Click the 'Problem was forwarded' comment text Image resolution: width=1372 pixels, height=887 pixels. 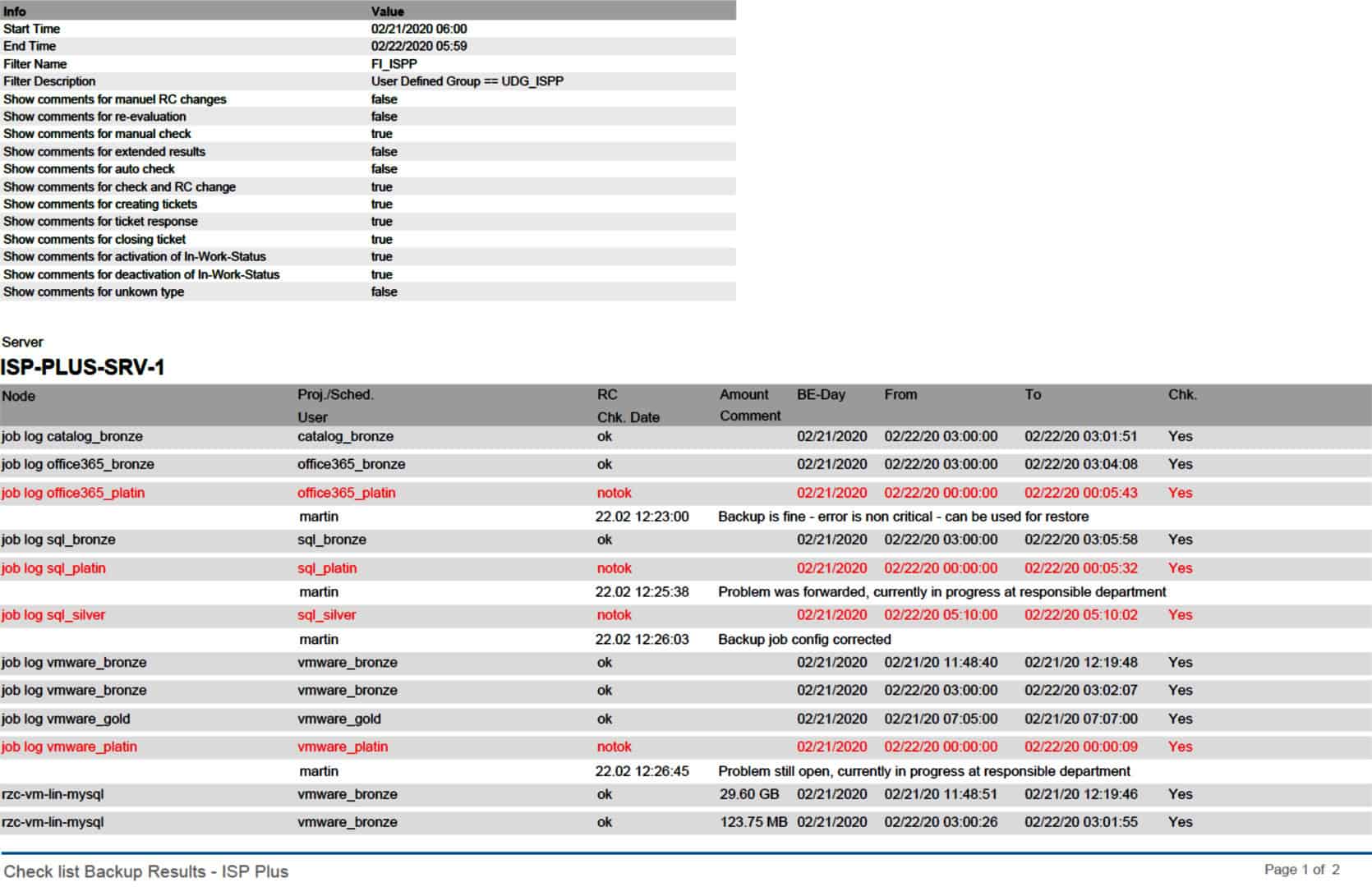click(x=942, y=592)
